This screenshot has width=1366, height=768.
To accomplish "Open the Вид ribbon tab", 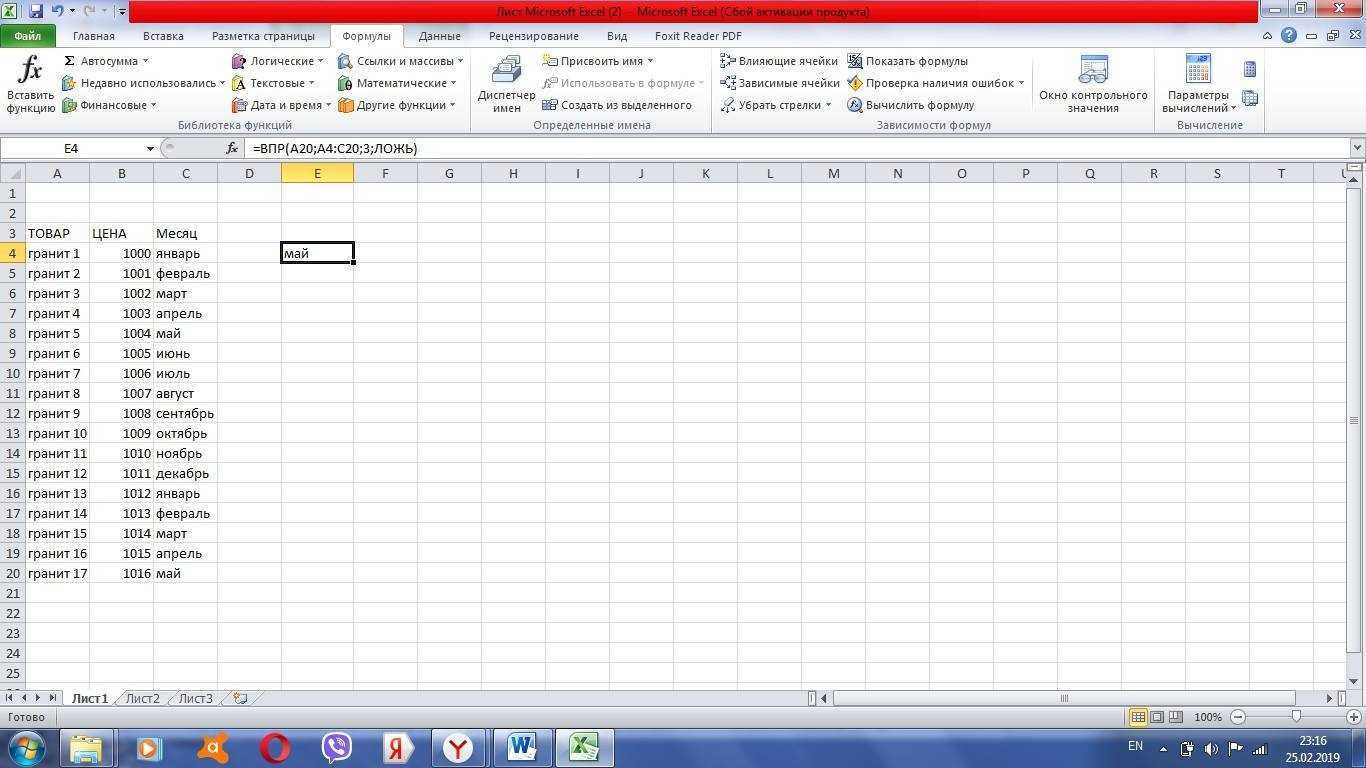I will [x=617, y=36].
